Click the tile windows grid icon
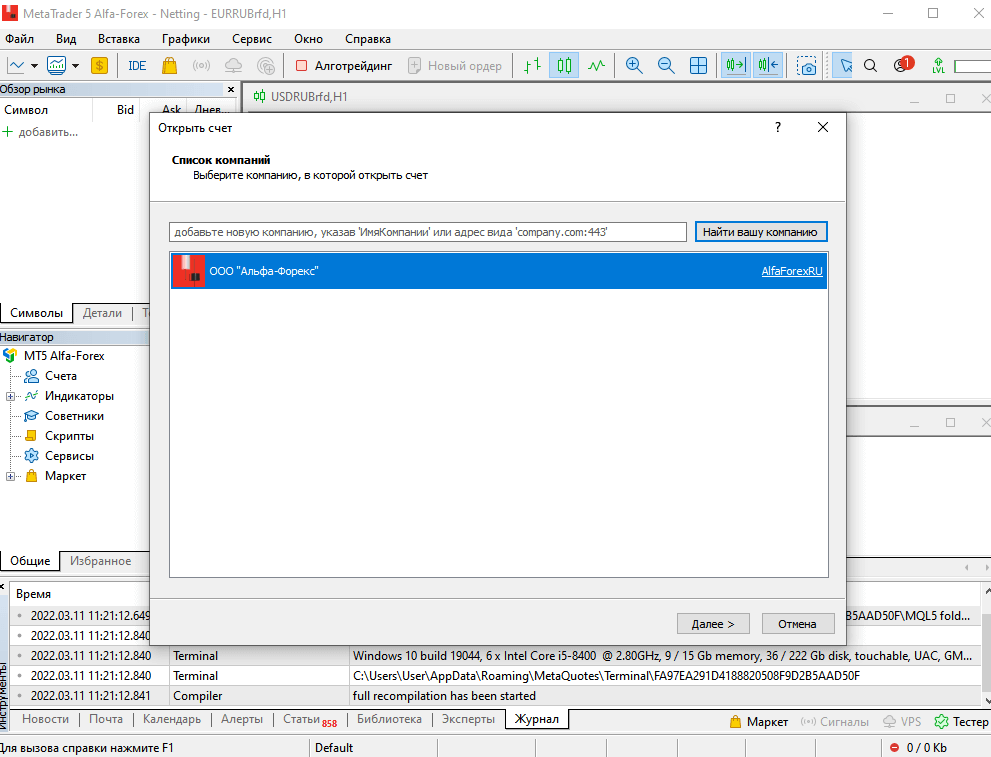 coord(699,66)
